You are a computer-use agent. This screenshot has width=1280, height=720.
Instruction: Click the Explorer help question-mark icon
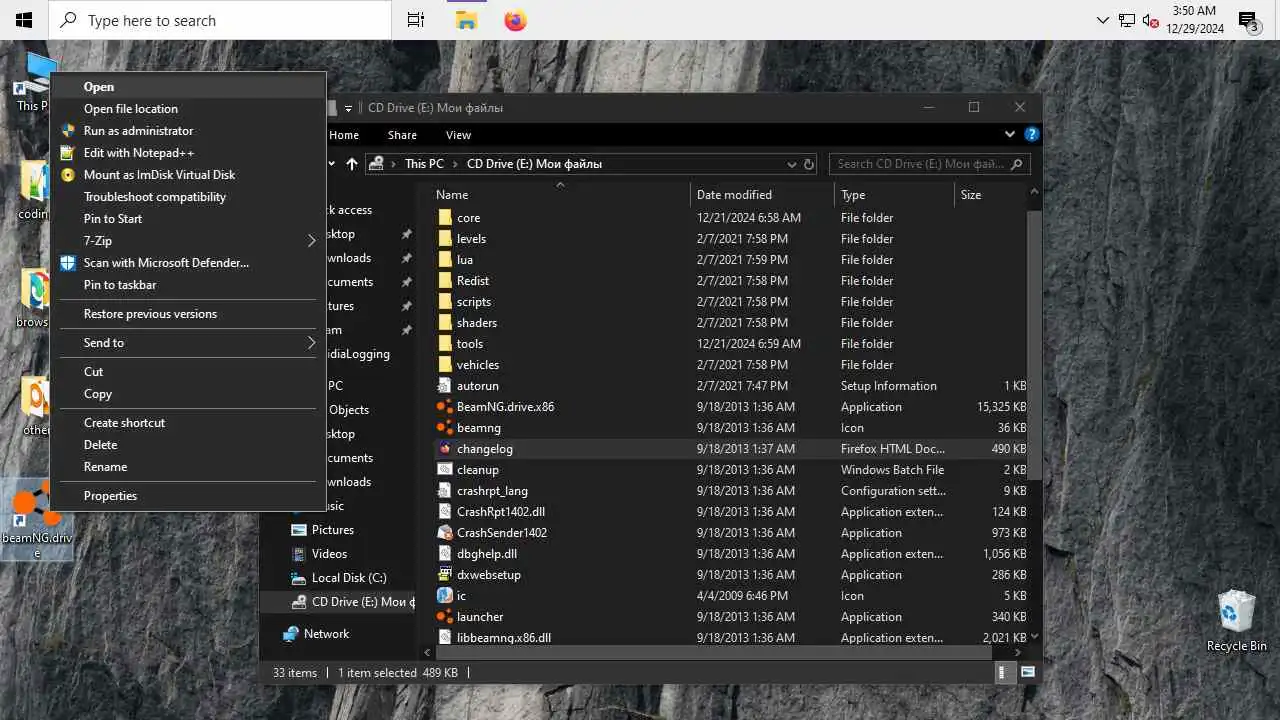[x=1032, y=134]
